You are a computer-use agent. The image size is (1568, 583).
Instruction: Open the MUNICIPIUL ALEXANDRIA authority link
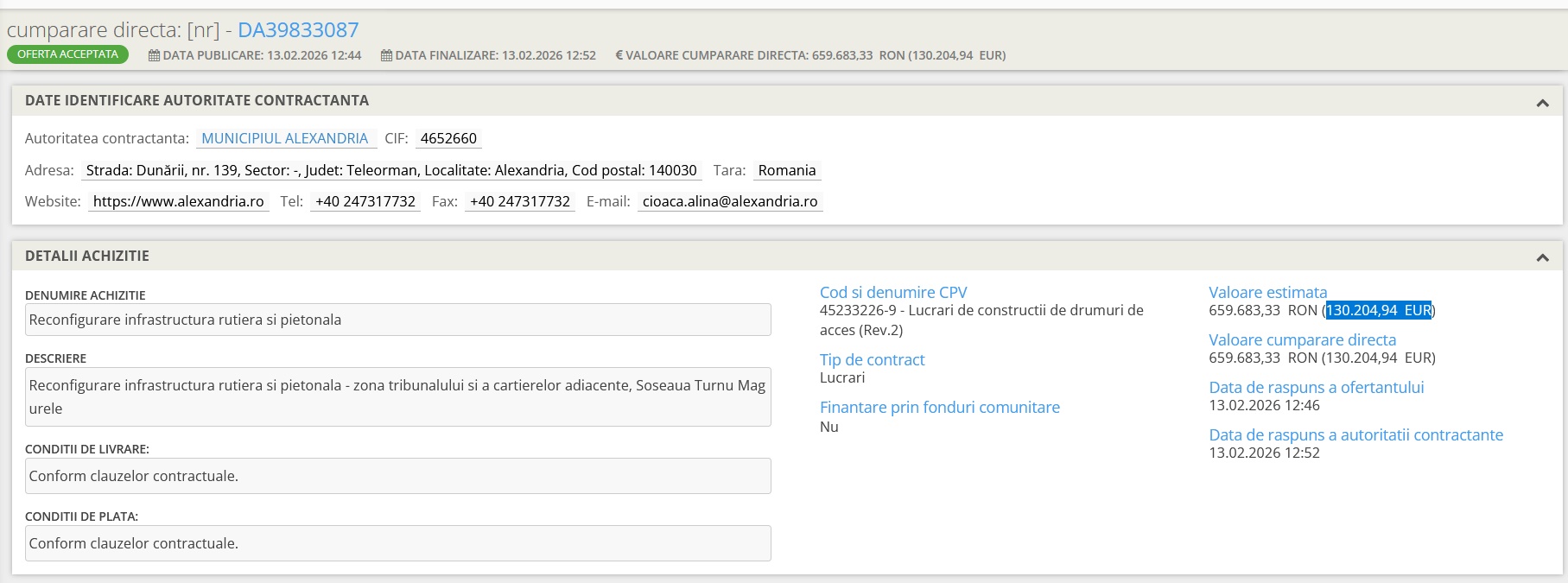285,138
